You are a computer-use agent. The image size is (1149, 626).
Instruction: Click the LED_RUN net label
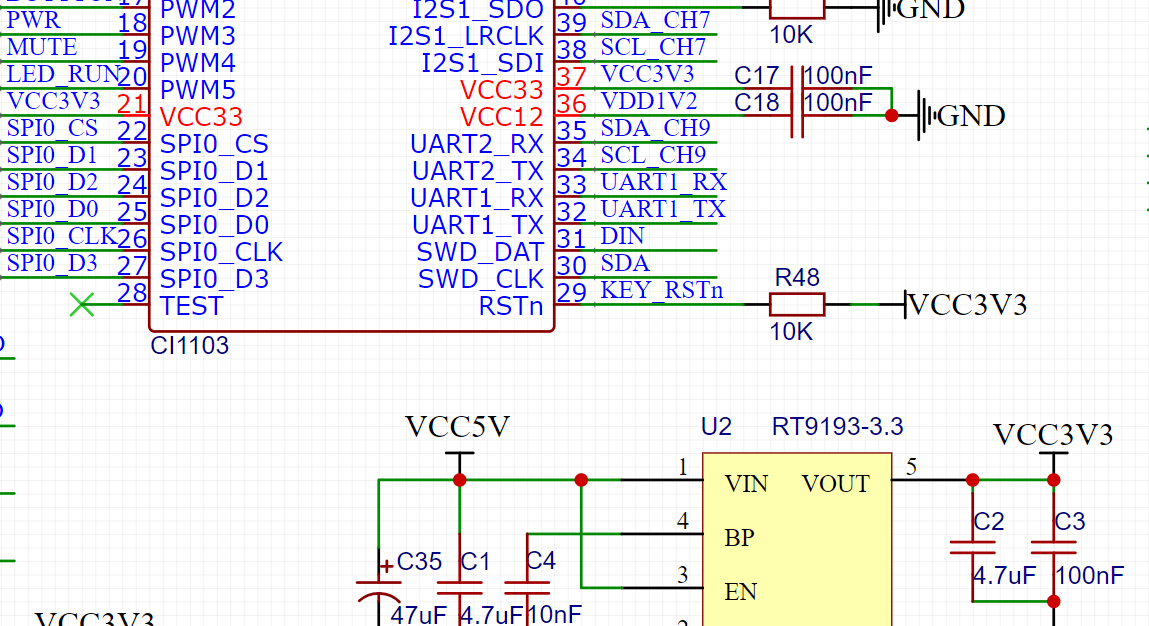coord(62,74)
